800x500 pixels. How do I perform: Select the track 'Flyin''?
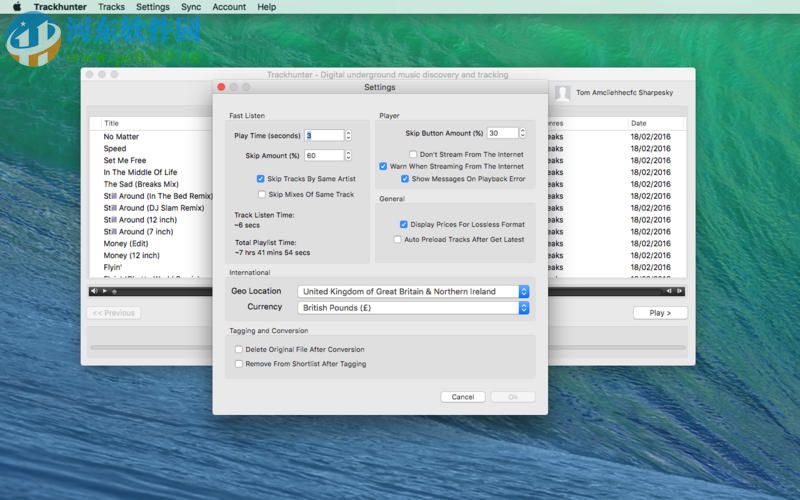(x=112, y=267)
